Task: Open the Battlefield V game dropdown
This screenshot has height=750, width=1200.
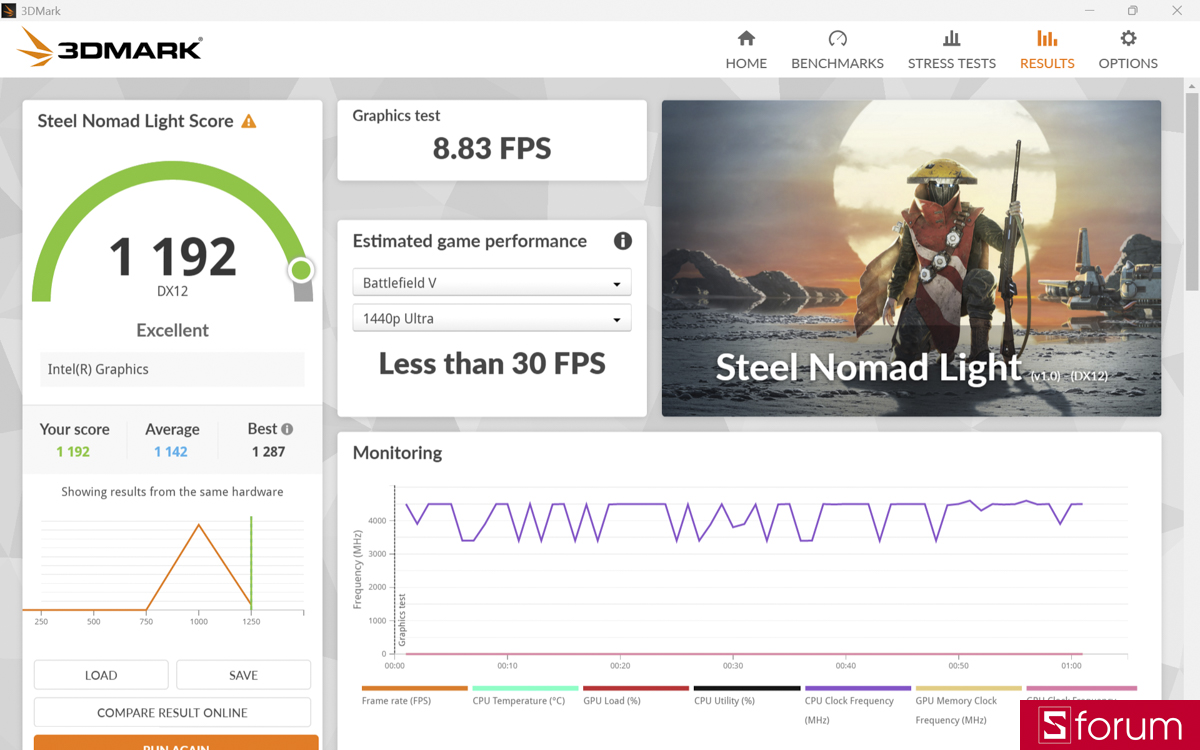Action: pyautogui.click(x=492, y=283)
